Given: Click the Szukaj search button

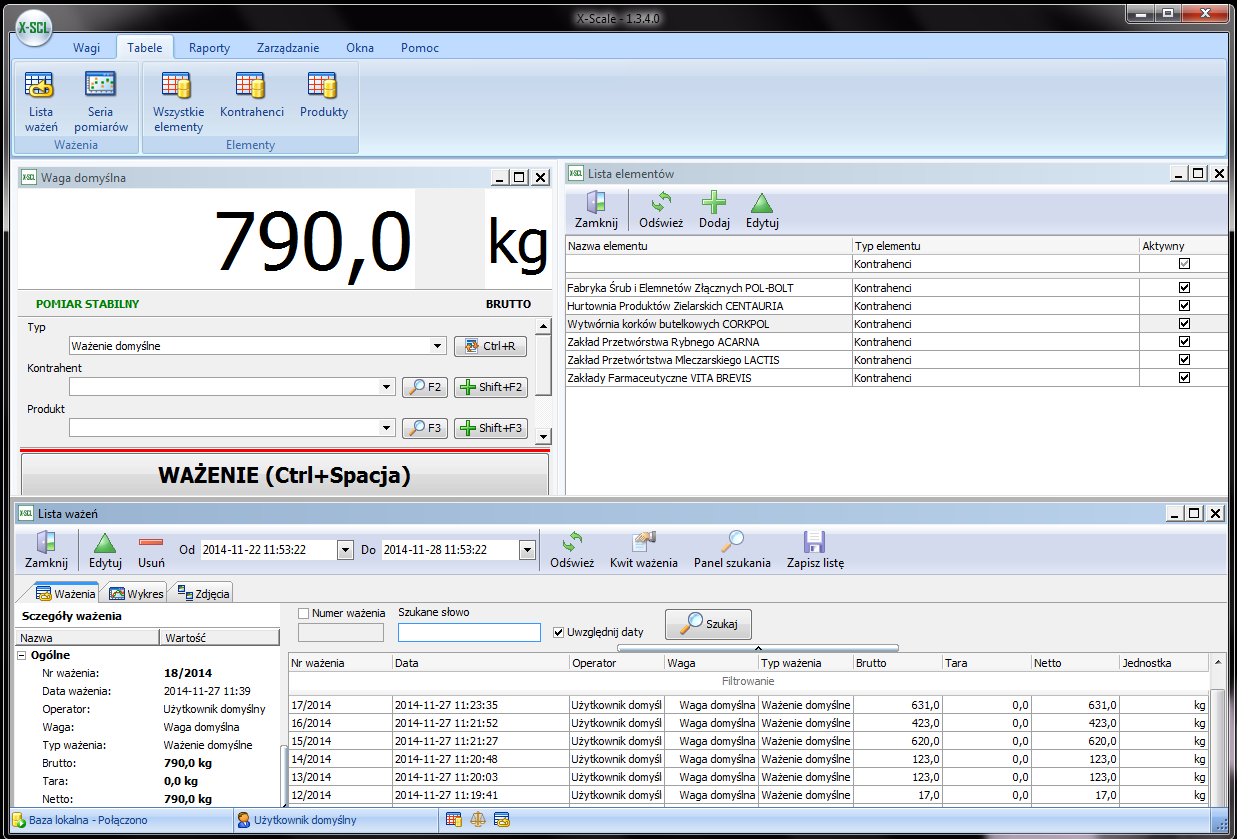Looking at the screenshot, I should point(708,624).
